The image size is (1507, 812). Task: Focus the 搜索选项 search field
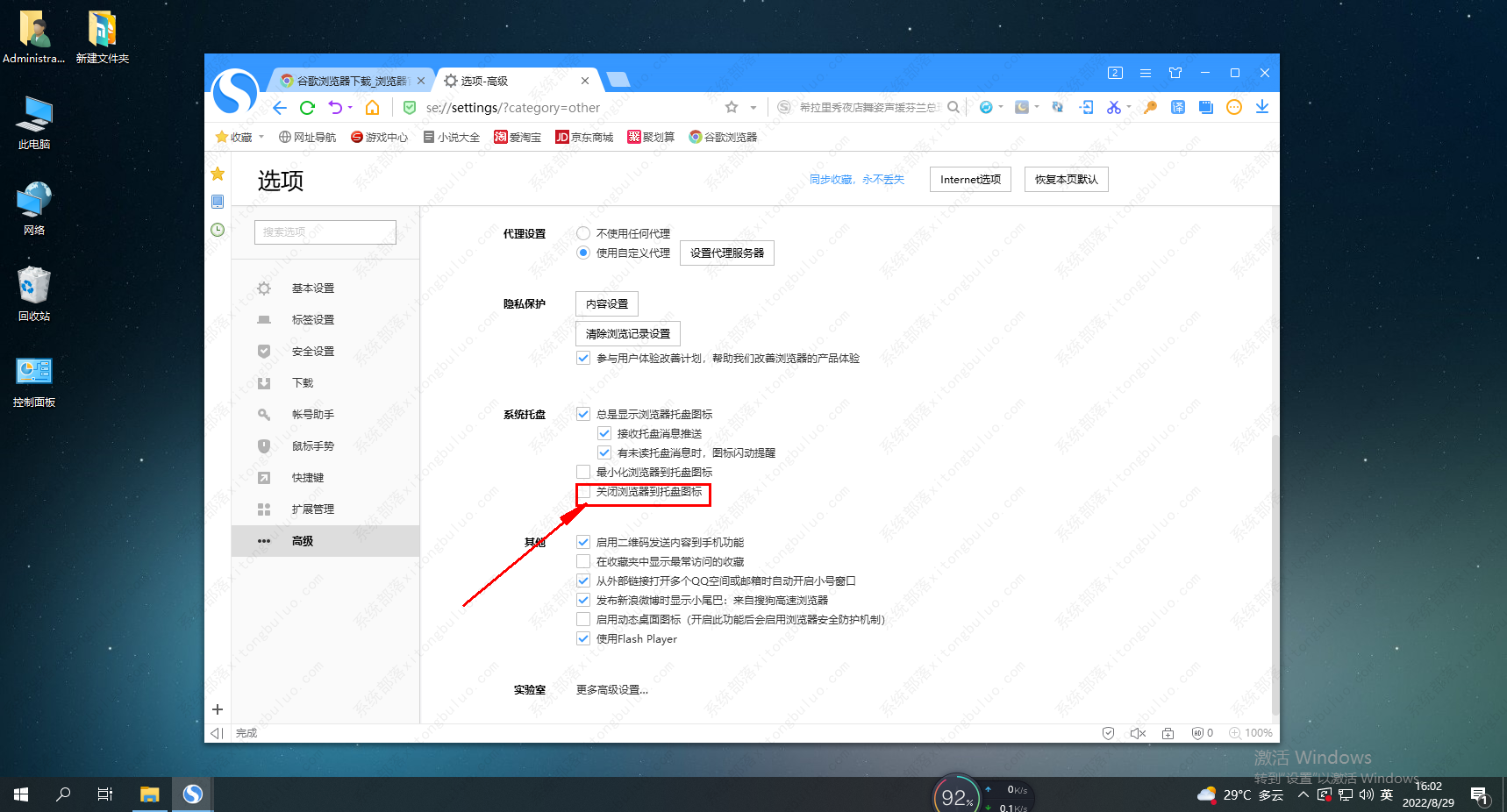[325, 231]
